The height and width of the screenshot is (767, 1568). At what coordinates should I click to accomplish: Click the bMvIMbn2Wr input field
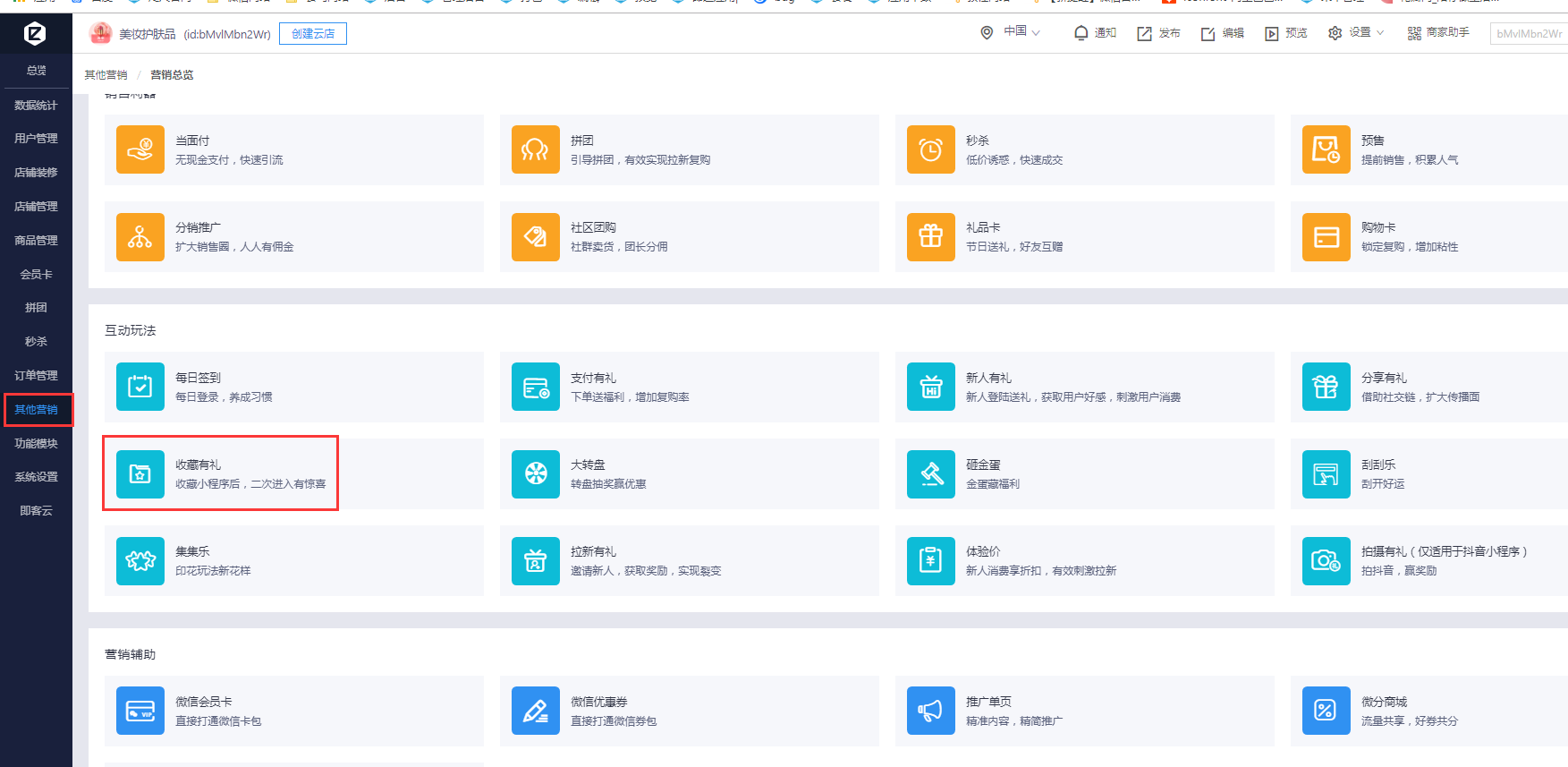point(1529,34)
